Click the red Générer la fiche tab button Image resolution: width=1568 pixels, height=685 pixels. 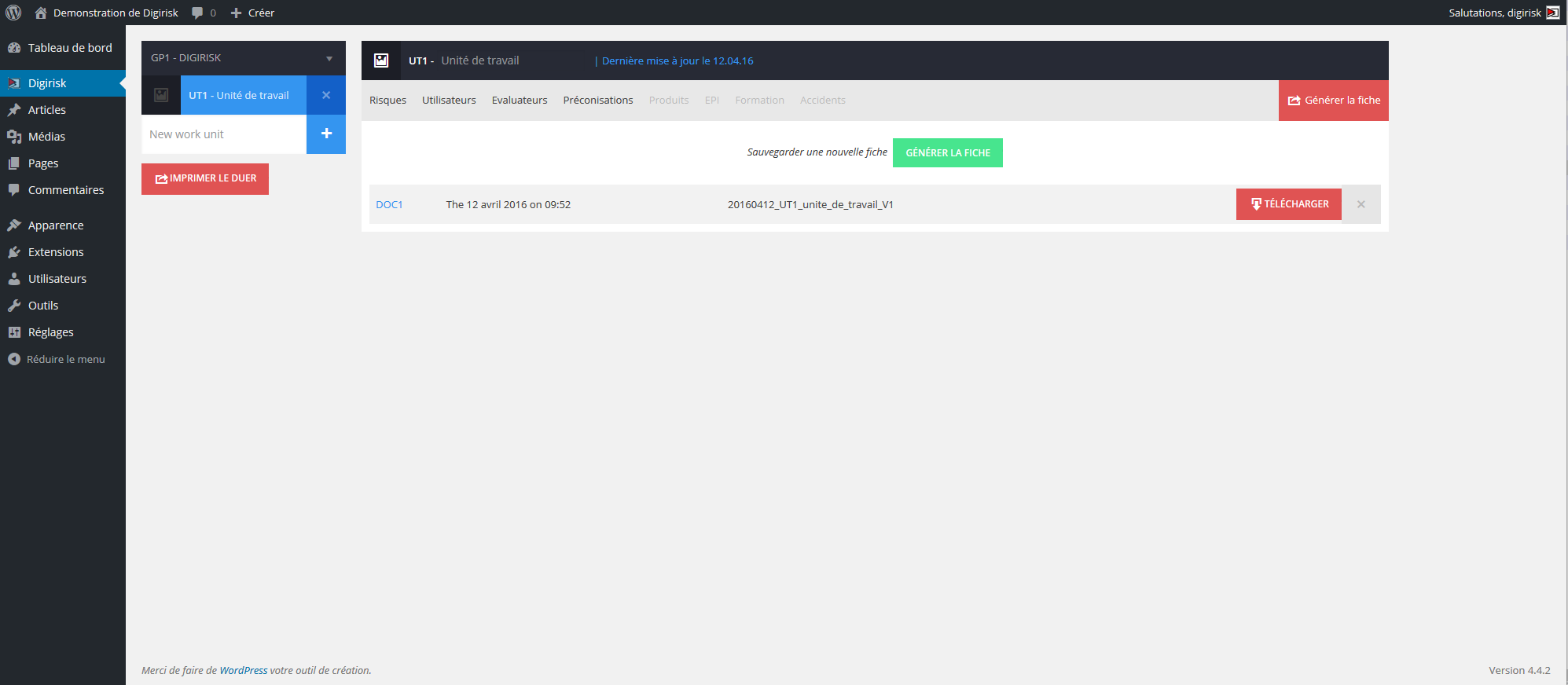click(x=1334, y=101)
